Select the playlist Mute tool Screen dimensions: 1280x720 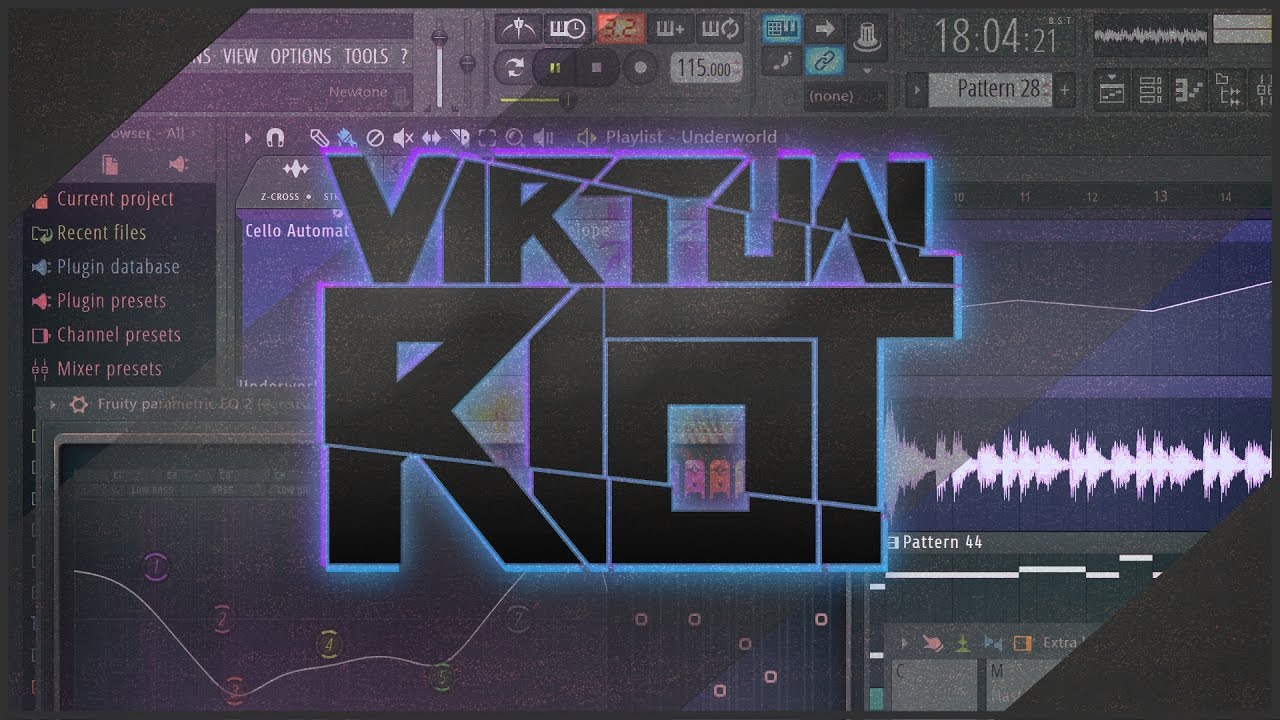[403, 137]
